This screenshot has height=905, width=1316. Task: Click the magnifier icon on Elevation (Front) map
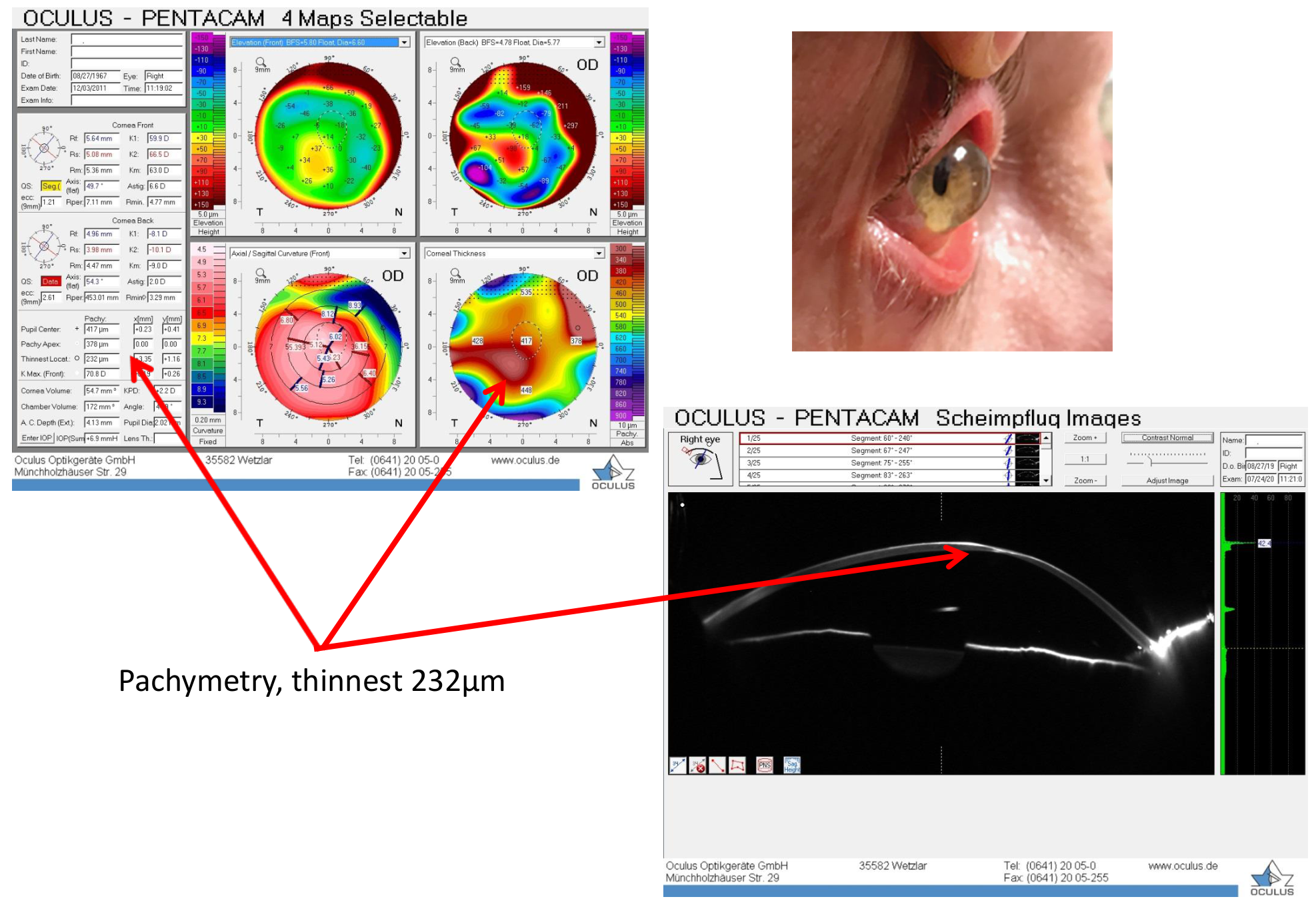[x=261, y=62]
